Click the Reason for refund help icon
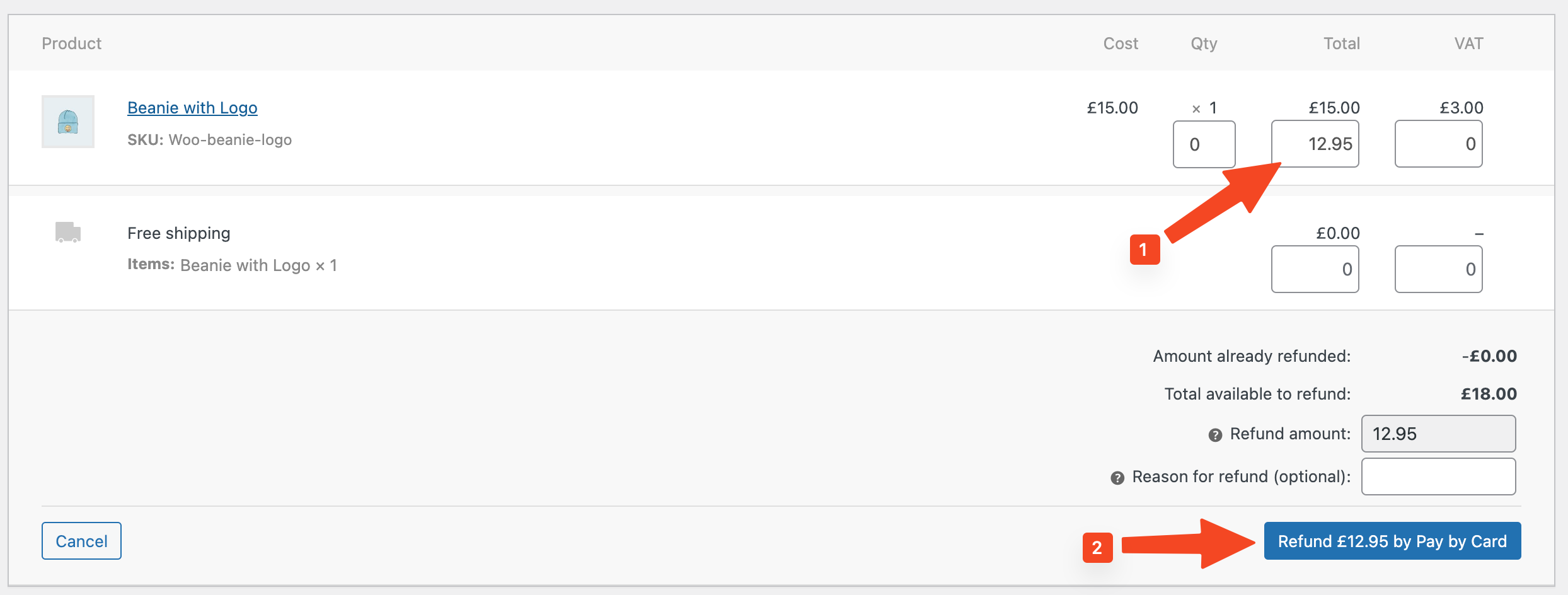The image size is (1568, 595). point(1117,478)
